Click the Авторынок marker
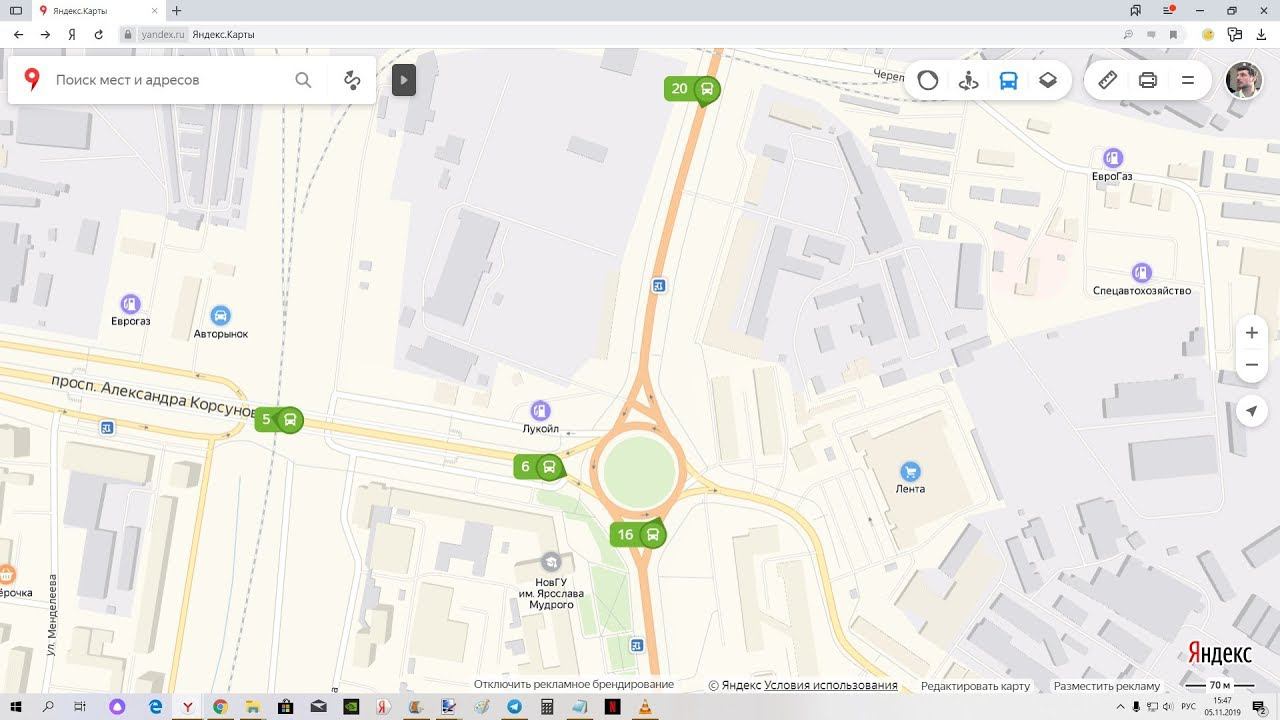The image size is (1280, 720). 221,315
